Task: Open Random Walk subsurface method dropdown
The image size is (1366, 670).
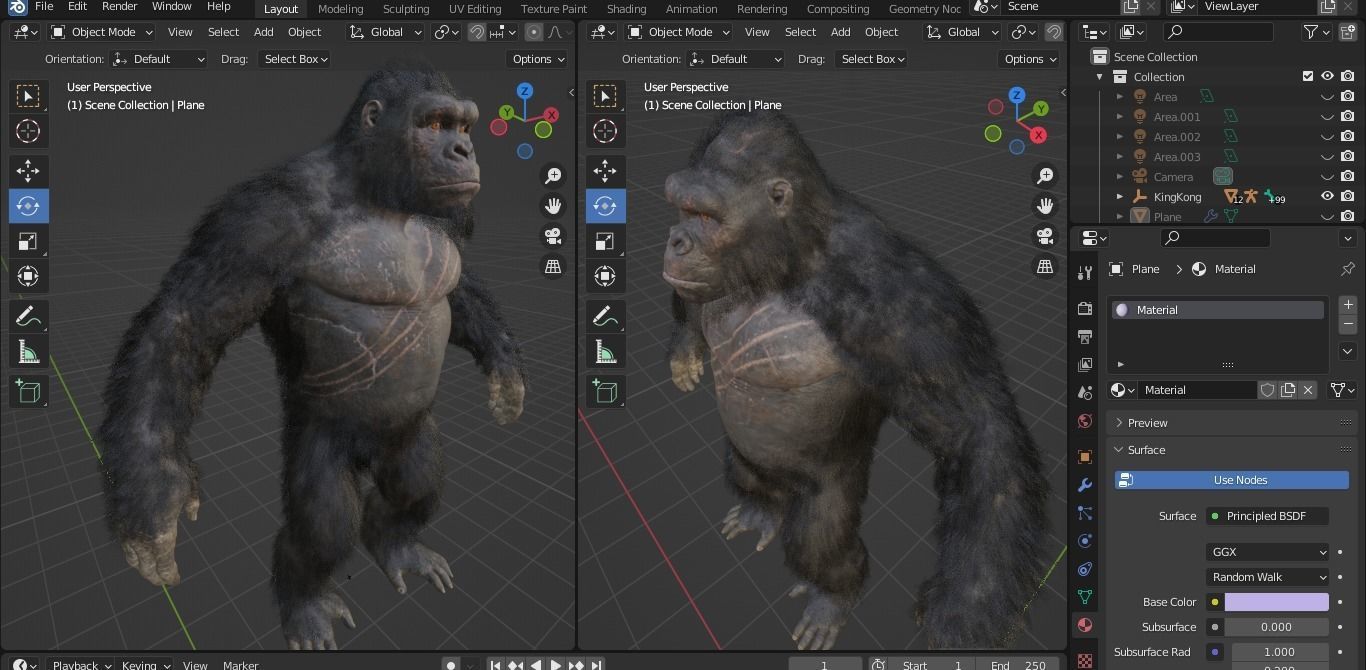Action: 1267,577
